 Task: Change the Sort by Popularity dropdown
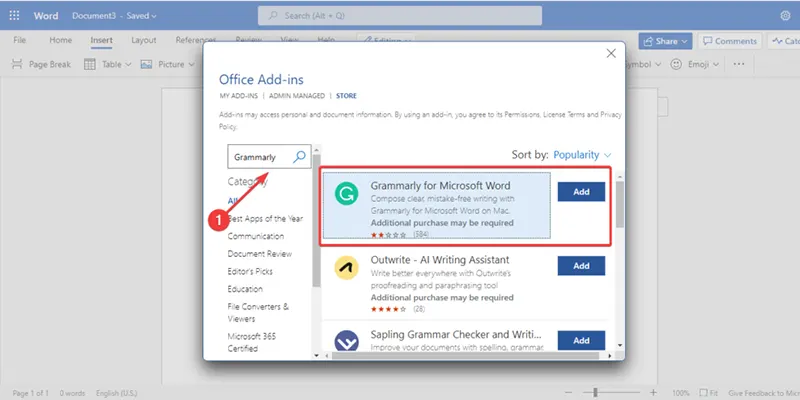pos(582,155)
